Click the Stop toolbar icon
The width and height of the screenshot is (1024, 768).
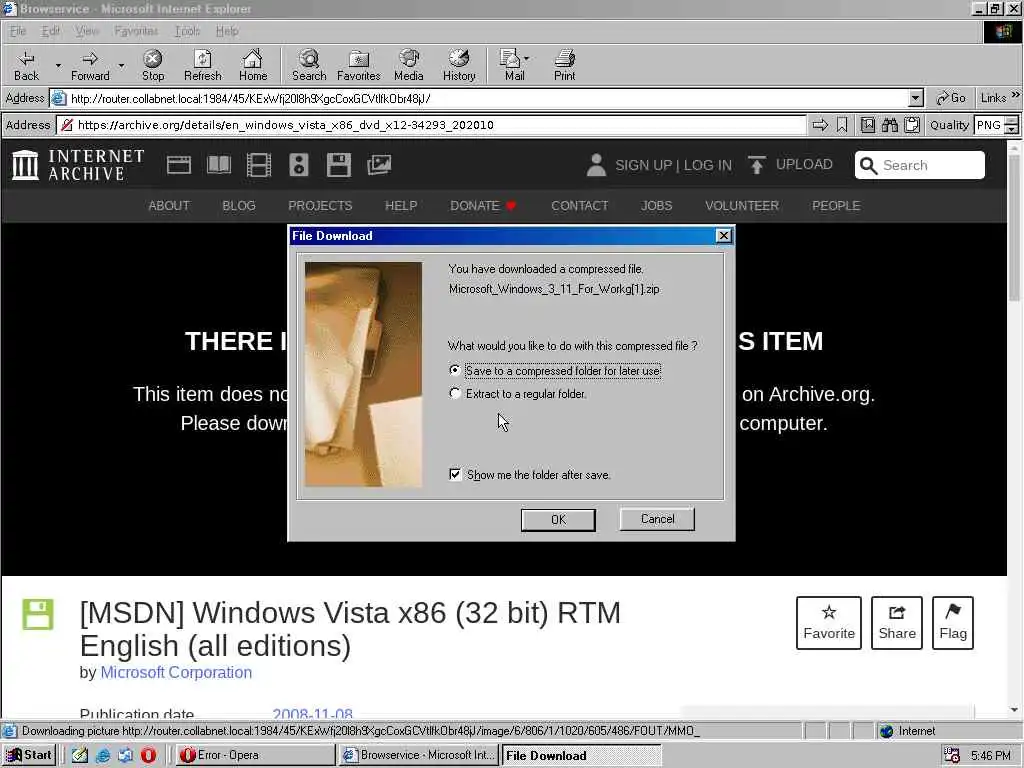153,65
